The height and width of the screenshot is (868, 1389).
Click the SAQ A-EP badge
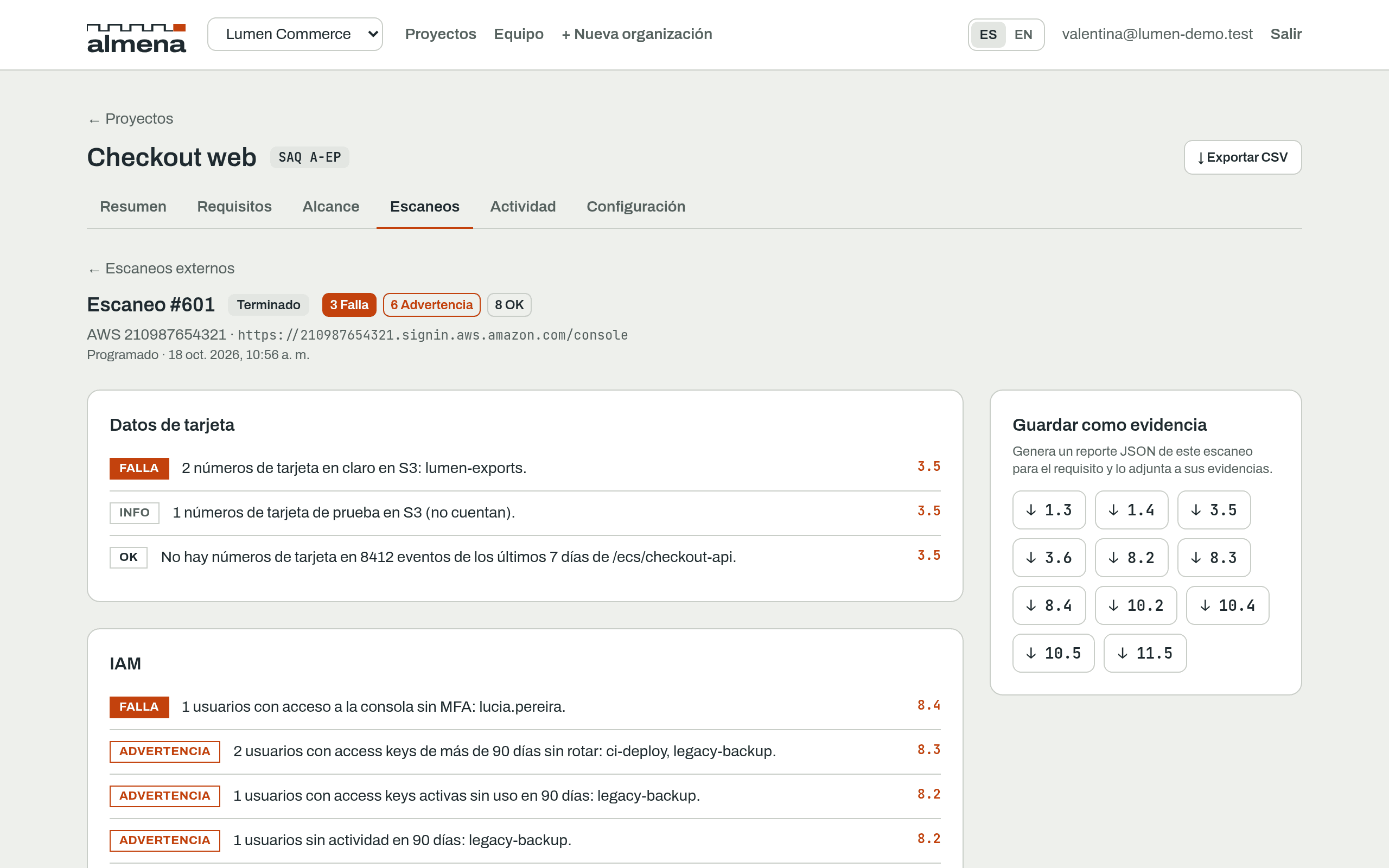point(309,157)
